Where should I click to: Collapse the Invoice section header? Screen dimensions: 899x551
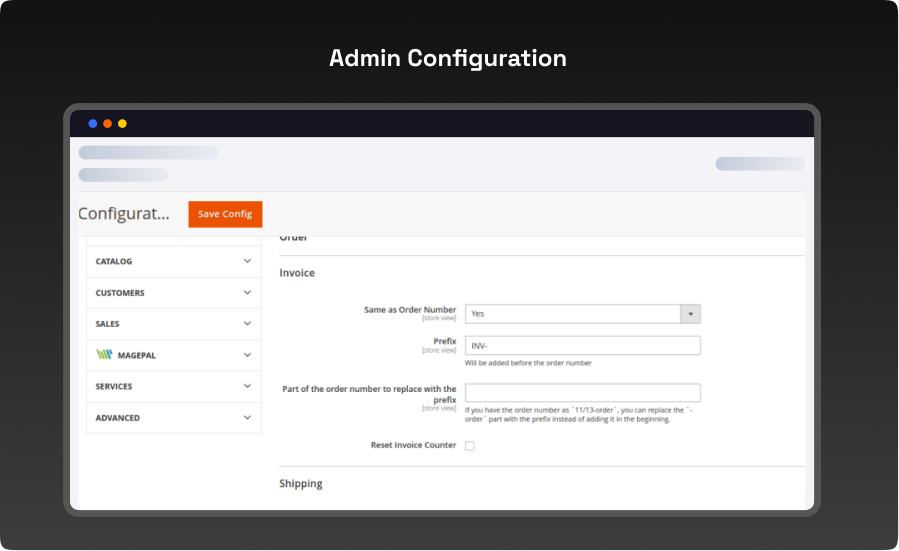click(x=297, y=273)
